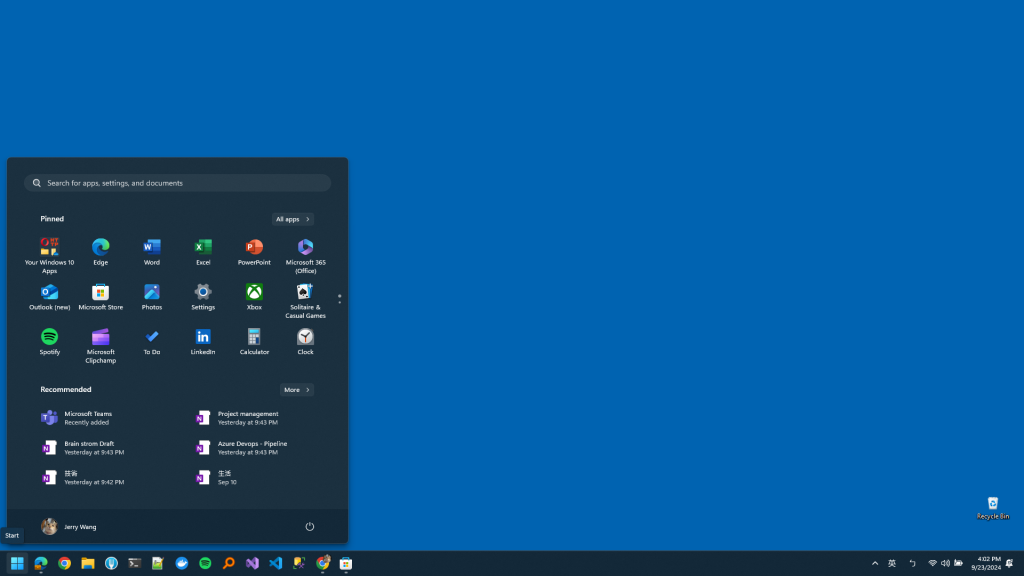This screenshot has width=1024, height=576.
Task: Open Word from the Start menu
Action: click(x=152, y=252)
